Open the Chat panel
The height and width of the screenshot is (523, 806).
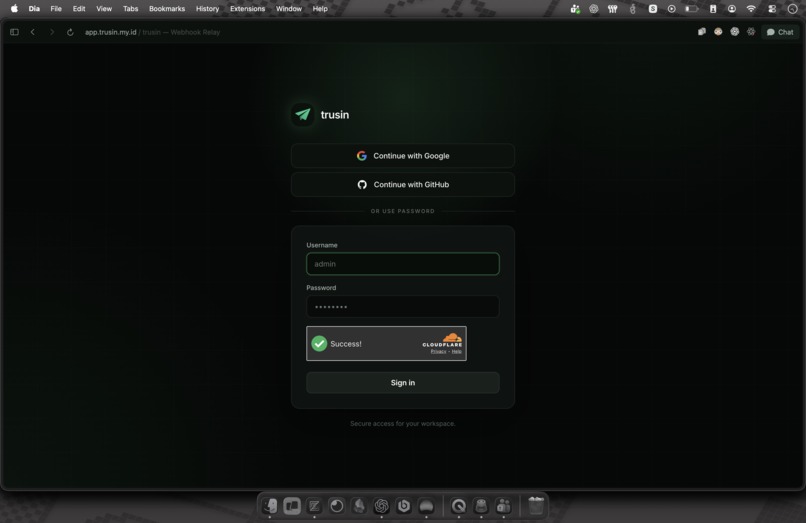point(780,32)
